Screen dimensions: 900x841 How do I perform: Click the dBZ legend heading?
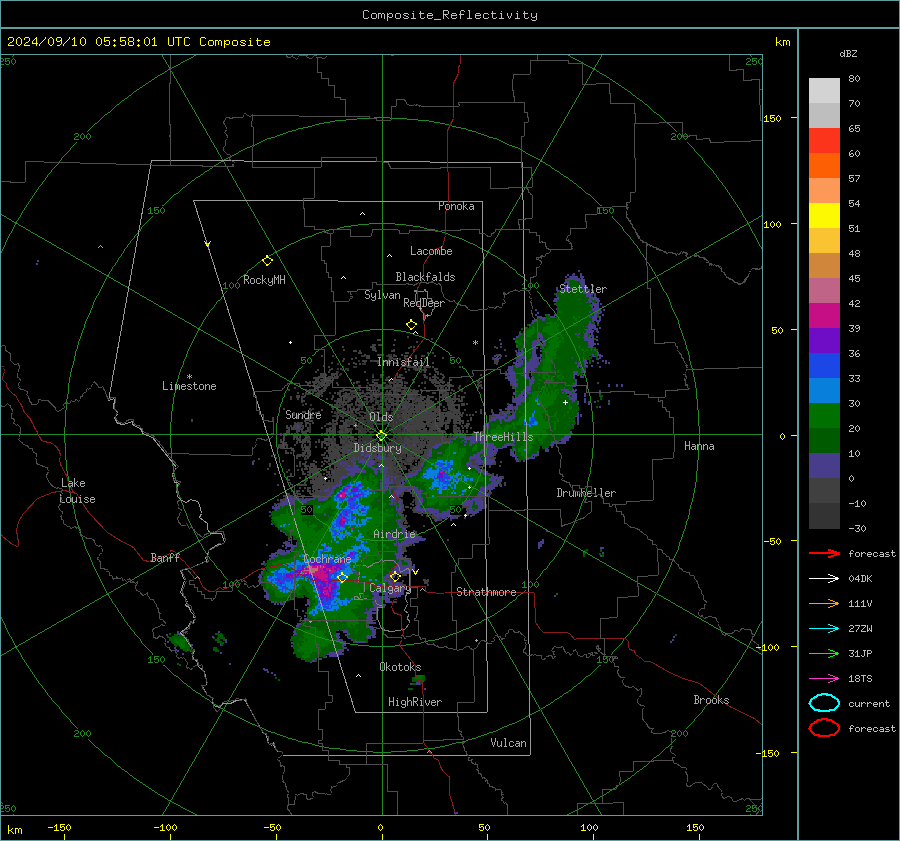pos(848,54)
